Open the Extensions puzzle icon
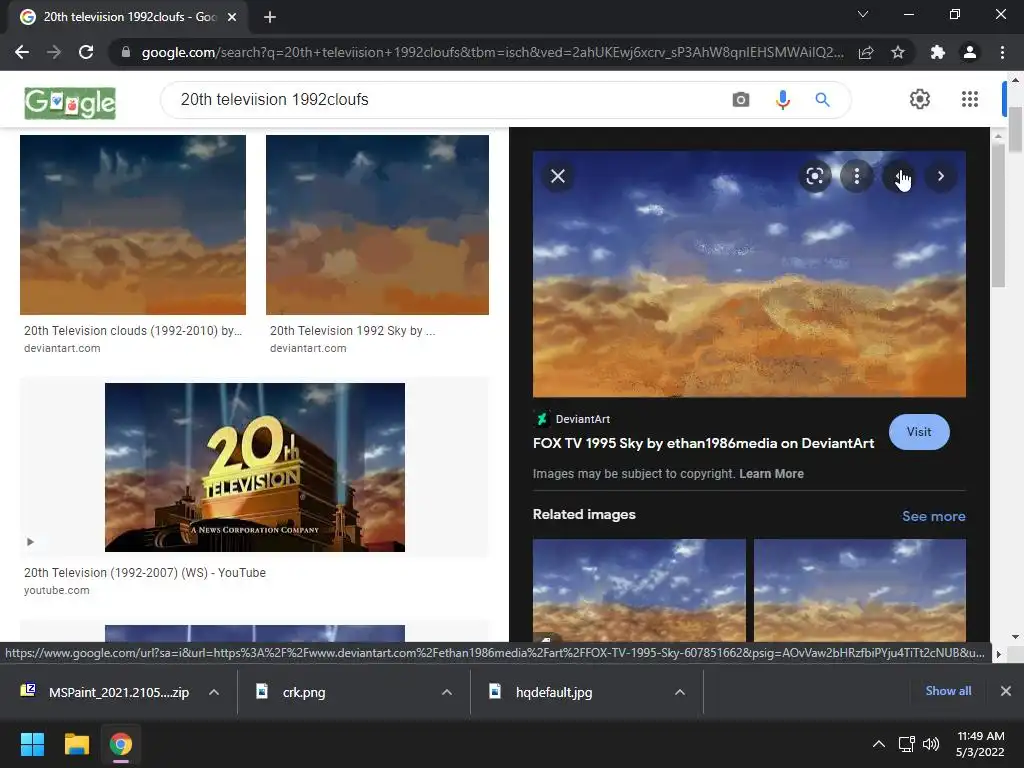1024x768 pixels. tap(938, 52)
